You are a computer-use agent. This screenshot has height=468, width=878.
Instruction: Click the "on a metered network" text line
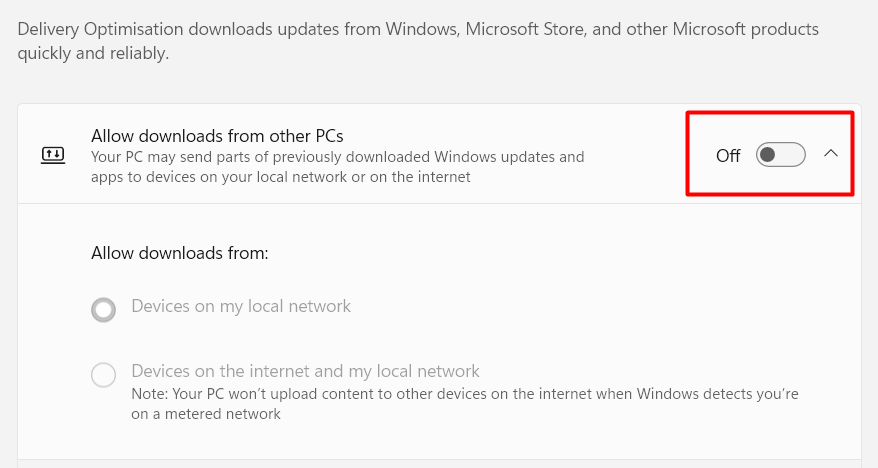206,414
